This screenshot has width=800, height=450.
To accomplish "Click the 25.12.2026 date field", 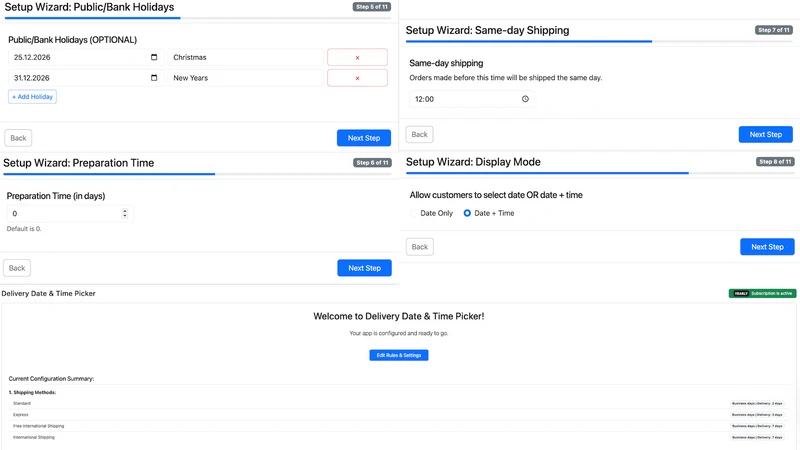I will click(x=86, y=57).
